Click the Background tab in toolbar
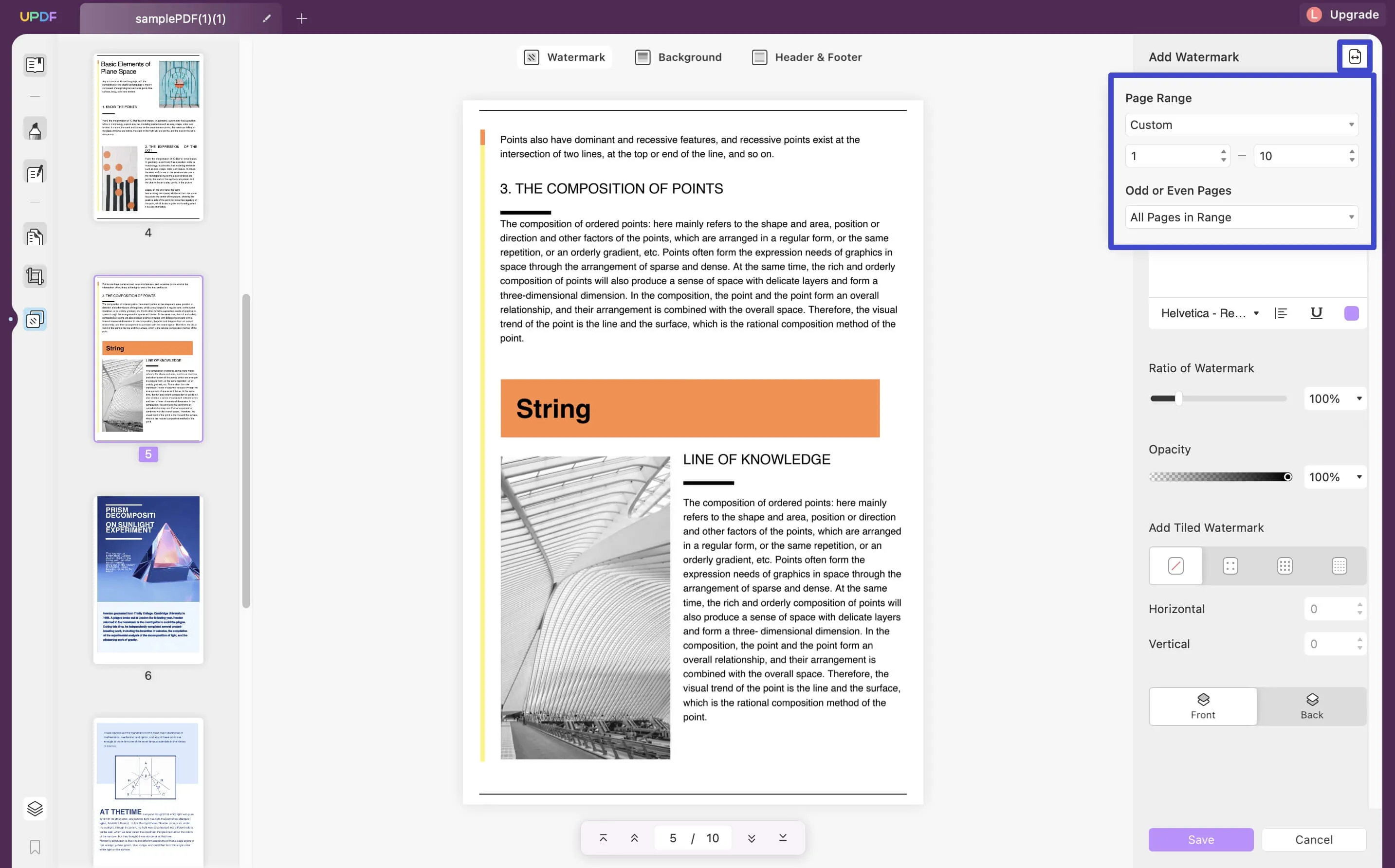 690,57
